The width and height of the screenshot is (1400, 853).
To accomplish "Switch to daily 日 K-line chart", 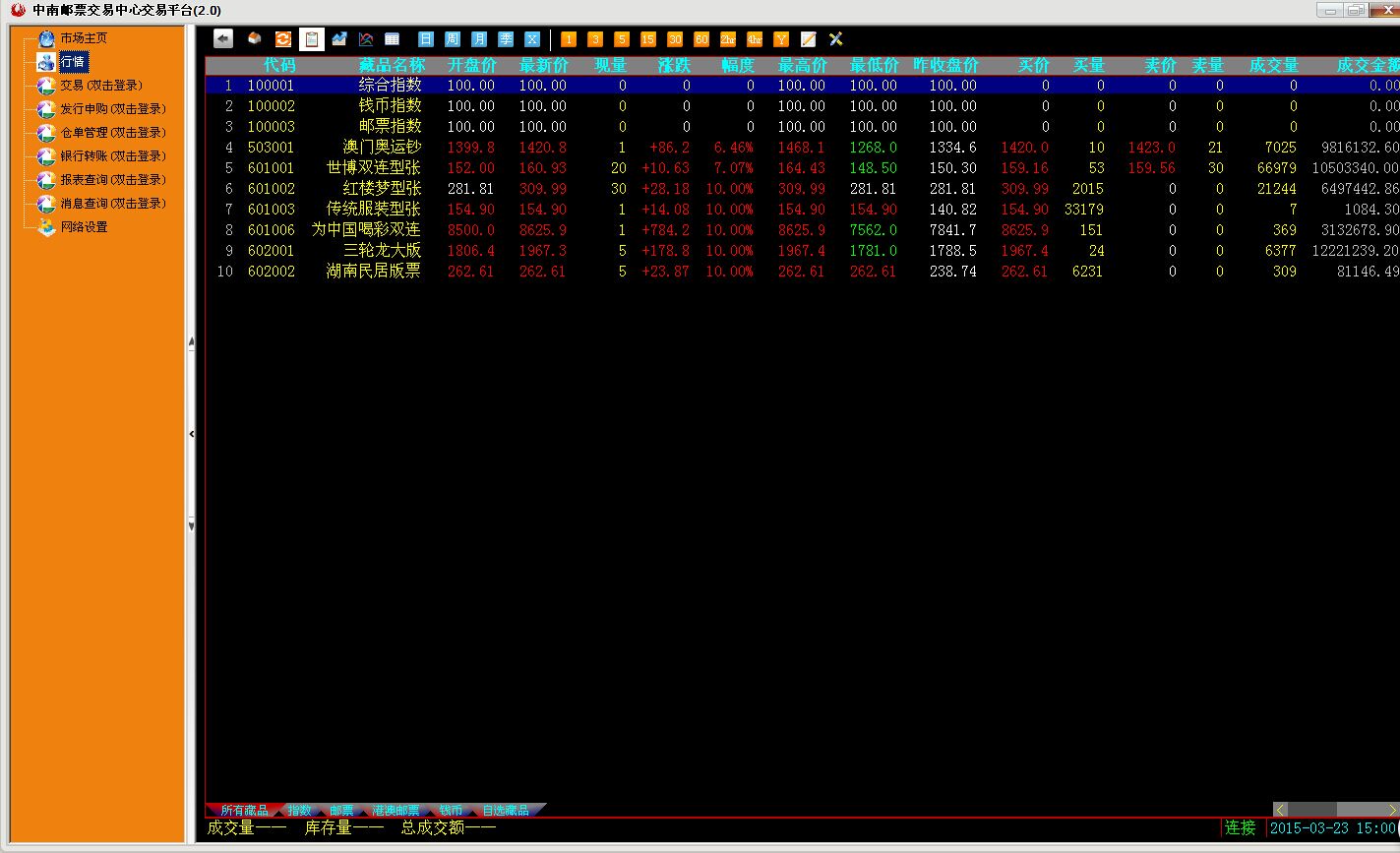I will click(x=426, y=39).
